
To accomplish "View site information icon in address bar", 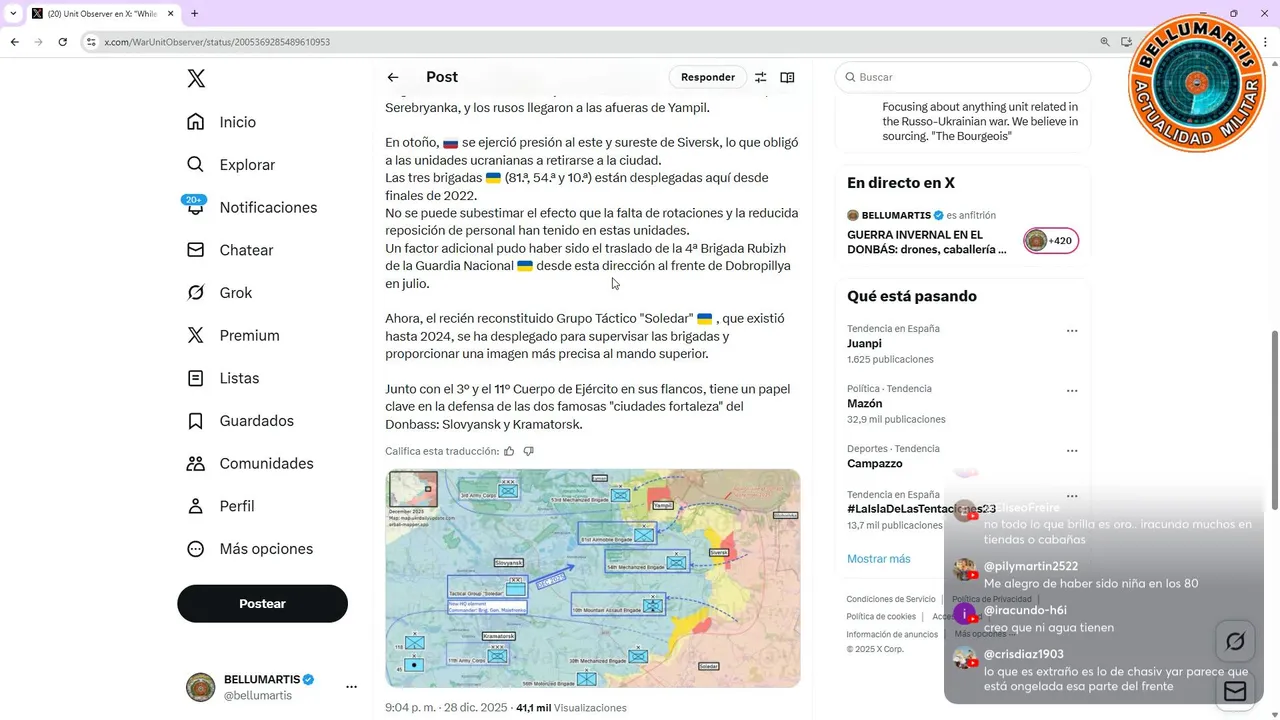I will tap(90, 42).
